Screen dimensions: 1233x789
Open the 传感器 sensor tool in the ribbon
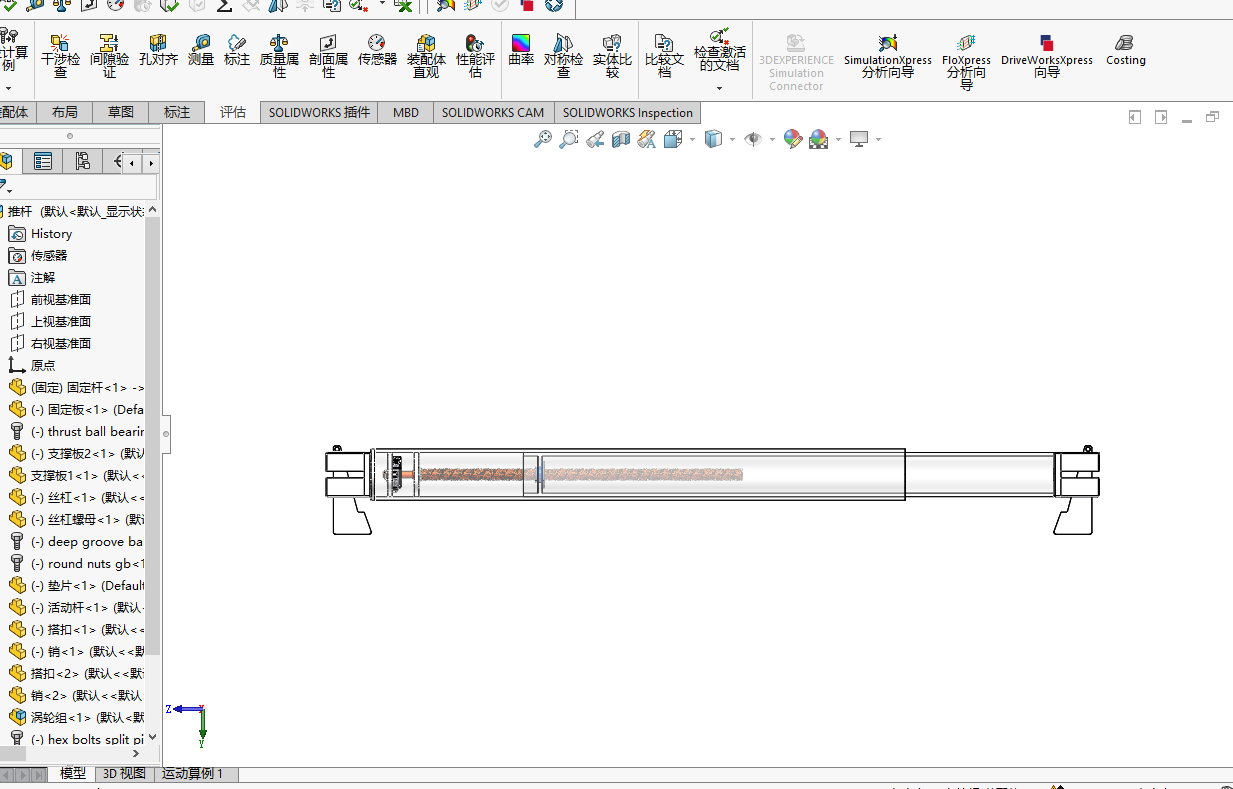tap(377, 50)
